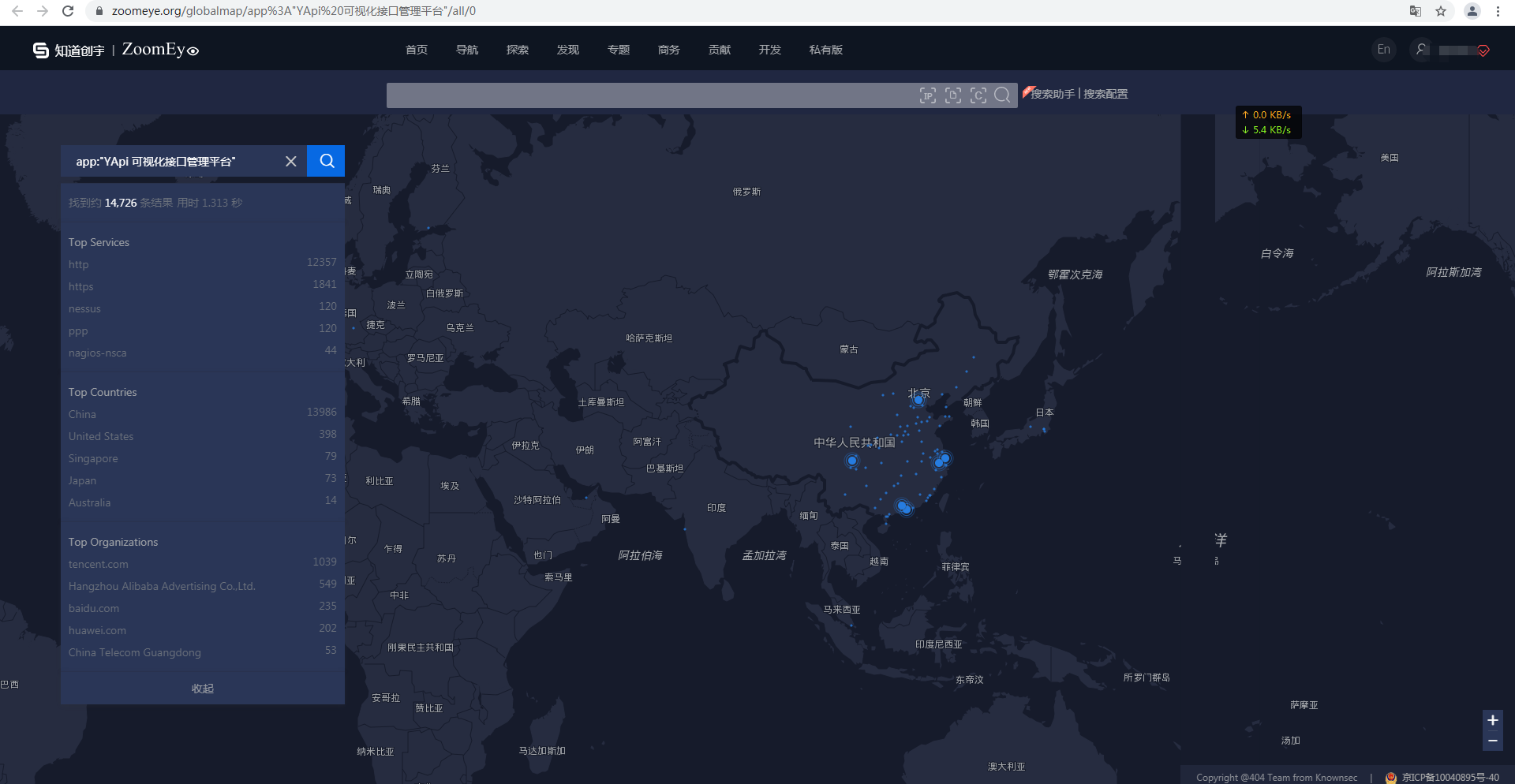
Task: Click the C-bracket search icon in search bar
Action: [978, 95]
